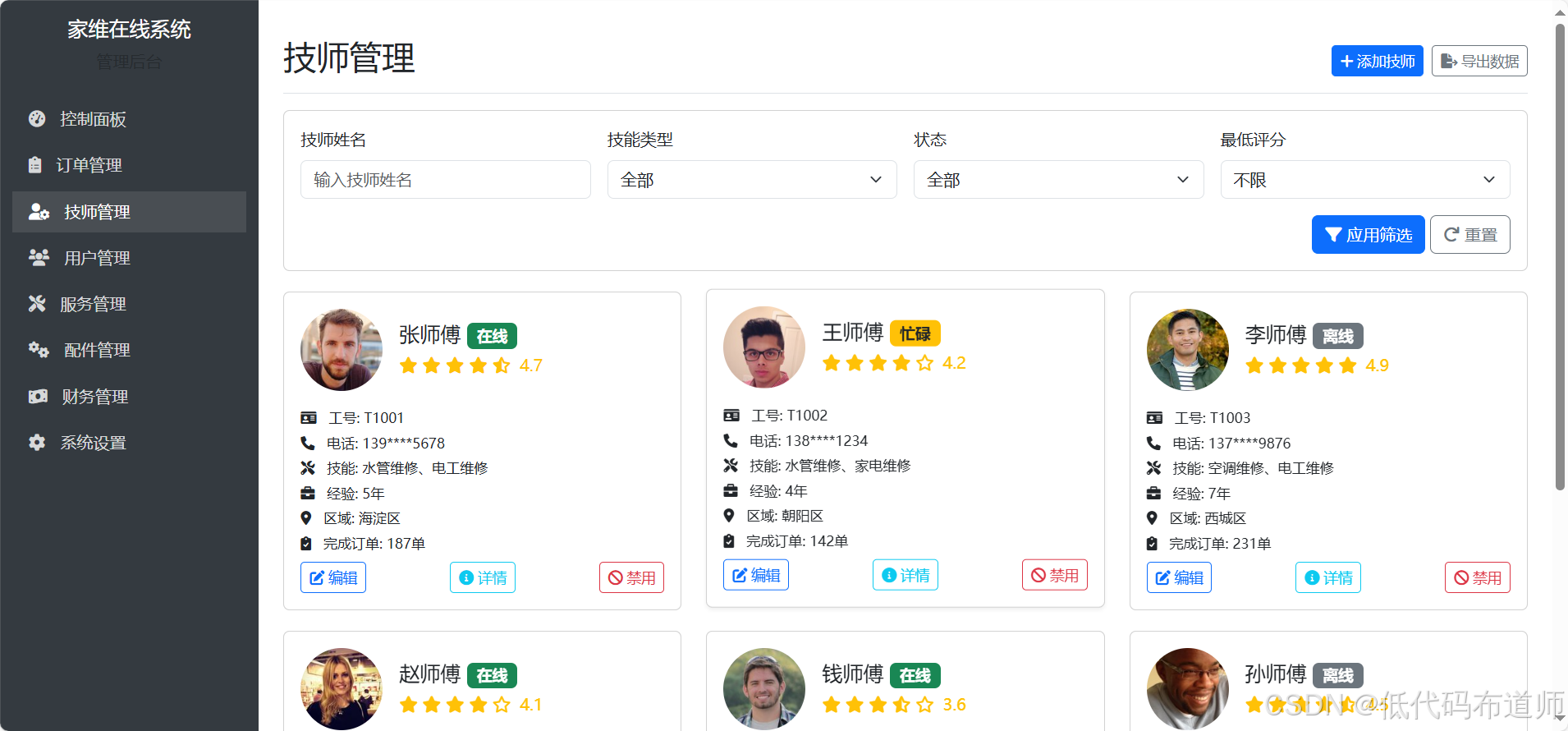Edit 李师傅 via 编辑 button
The width and height of the screenshot is (1568, 731).
point(1180,577)
